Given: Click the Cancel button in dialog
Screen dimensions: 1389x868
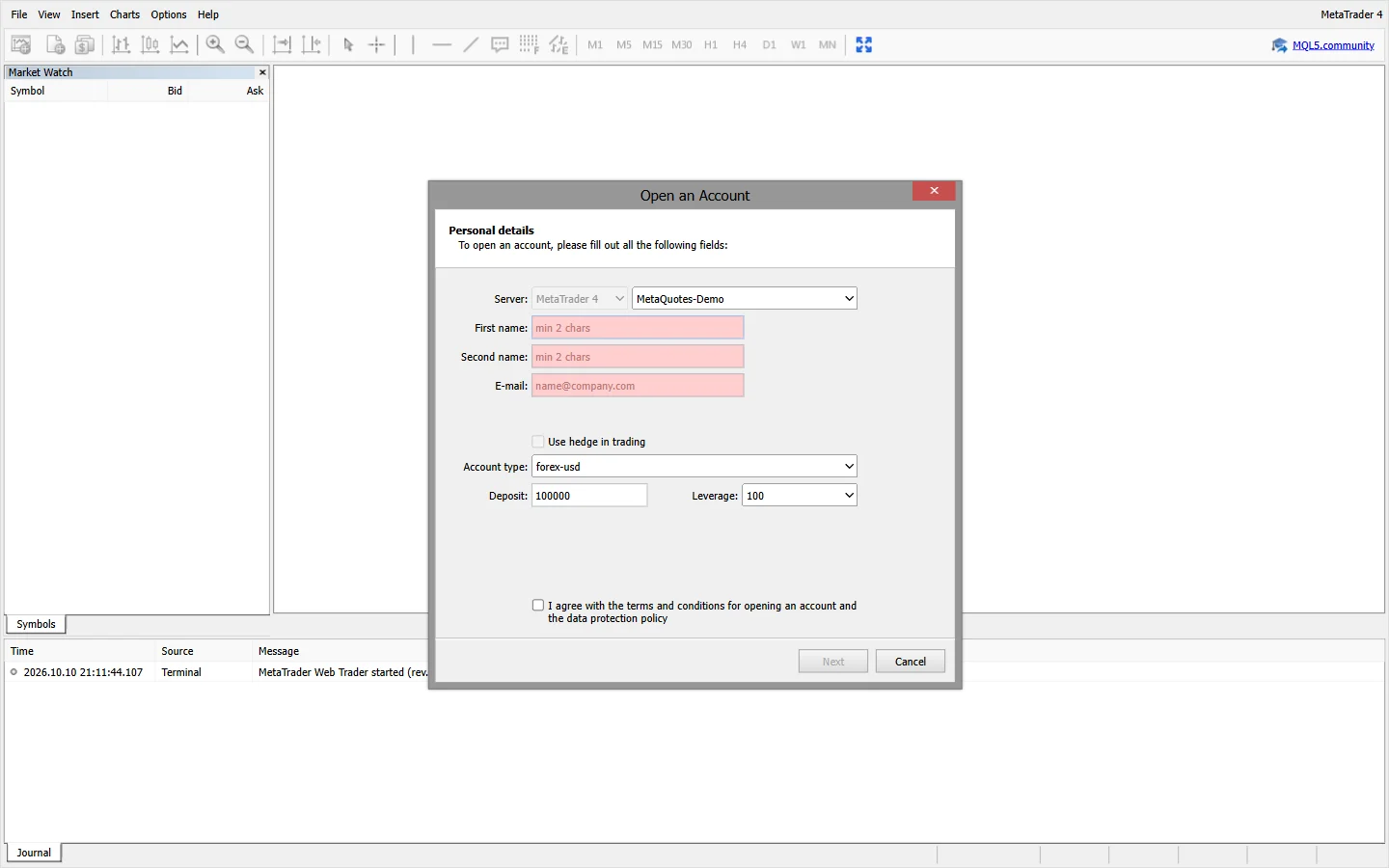Looking at the screenshot, I should [911, 662].
